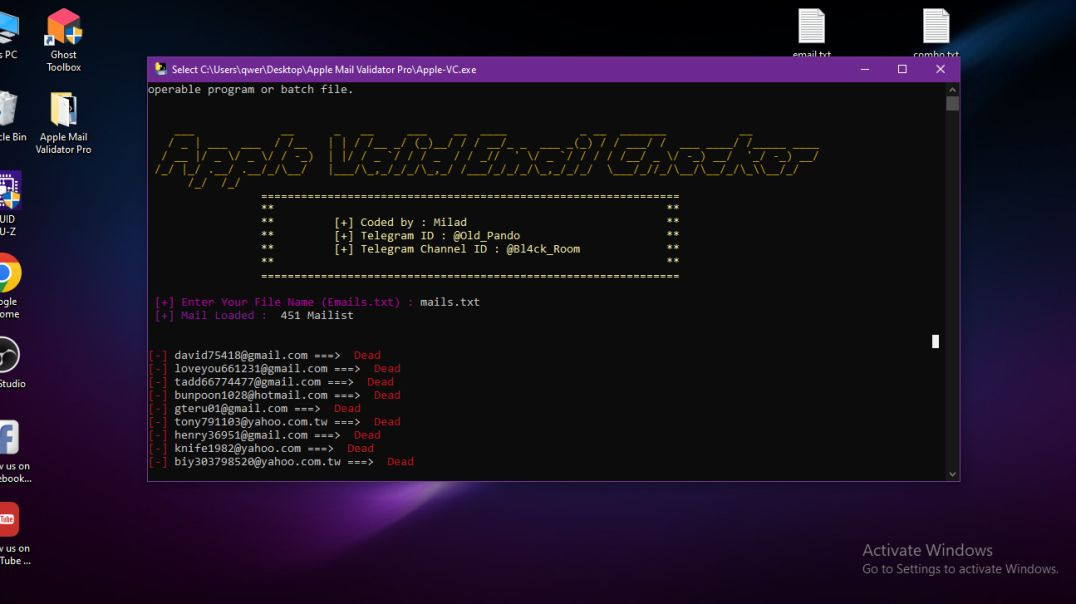Click the bunpoon1028@hotmail.com result line
Image resolution: width=1076 pixels, height=604 pixels.
[274, 395]
